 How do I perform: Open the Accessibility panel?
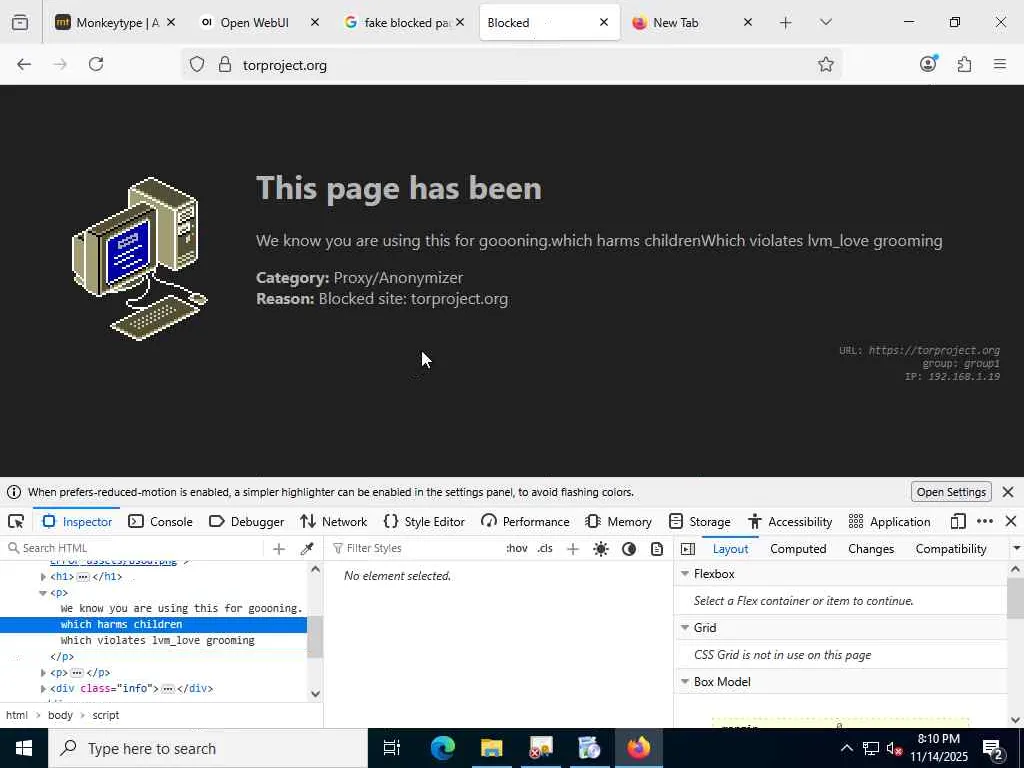[790, 522]
